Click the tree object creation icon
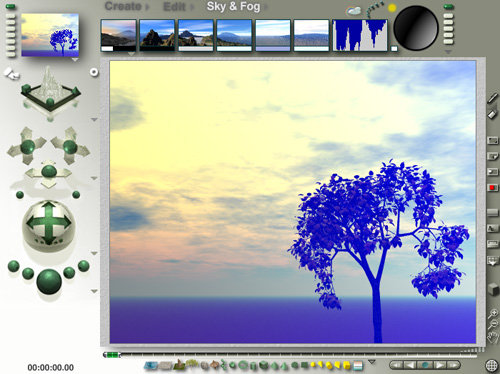The width and height of the screenshot is (500, 374). 191,364
